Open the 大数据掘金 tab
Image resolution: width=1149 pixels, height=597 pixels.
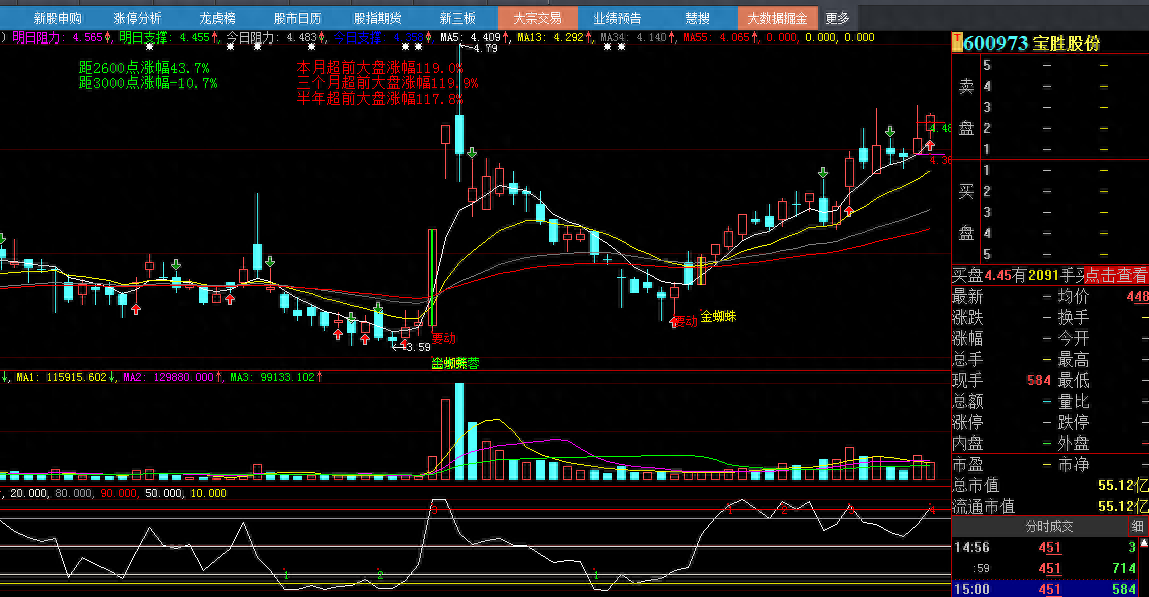click(778, 18)
